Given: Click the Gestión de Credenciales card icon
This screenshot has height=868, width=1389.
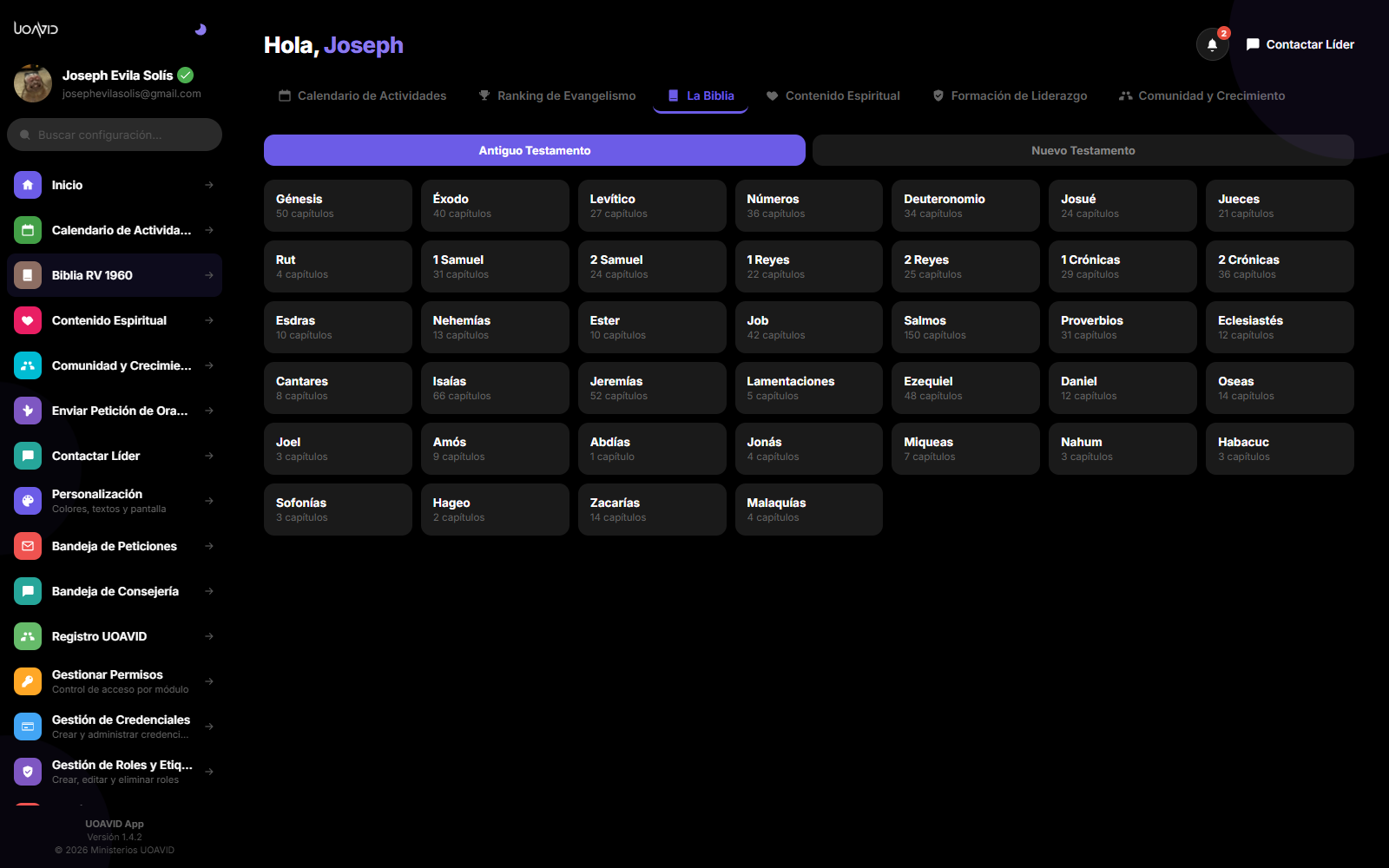Looking at the screenshot, I should click(x=28, y=727).
